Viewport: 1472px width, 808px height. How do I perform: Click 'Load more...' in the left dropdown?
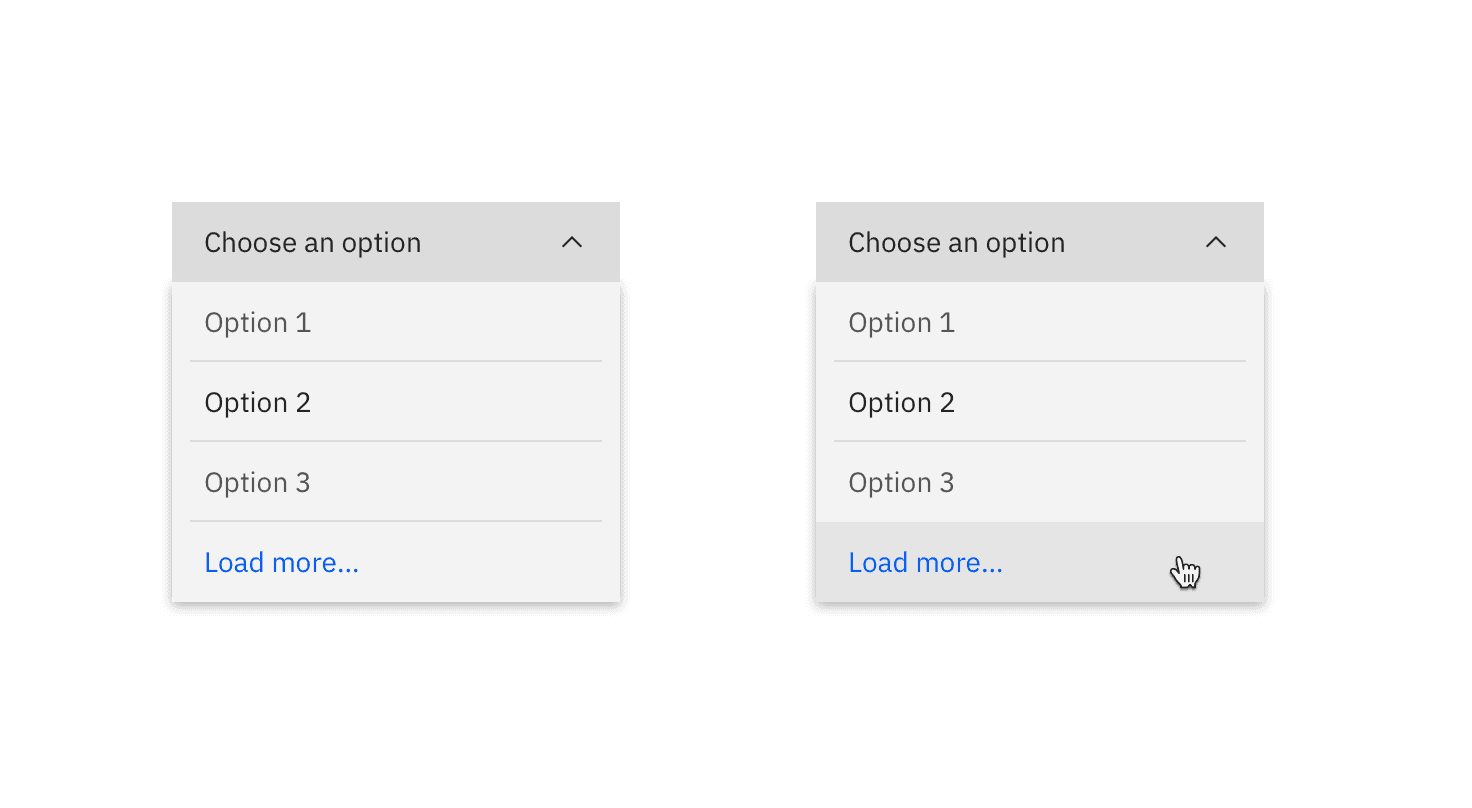tap(281, 562)
